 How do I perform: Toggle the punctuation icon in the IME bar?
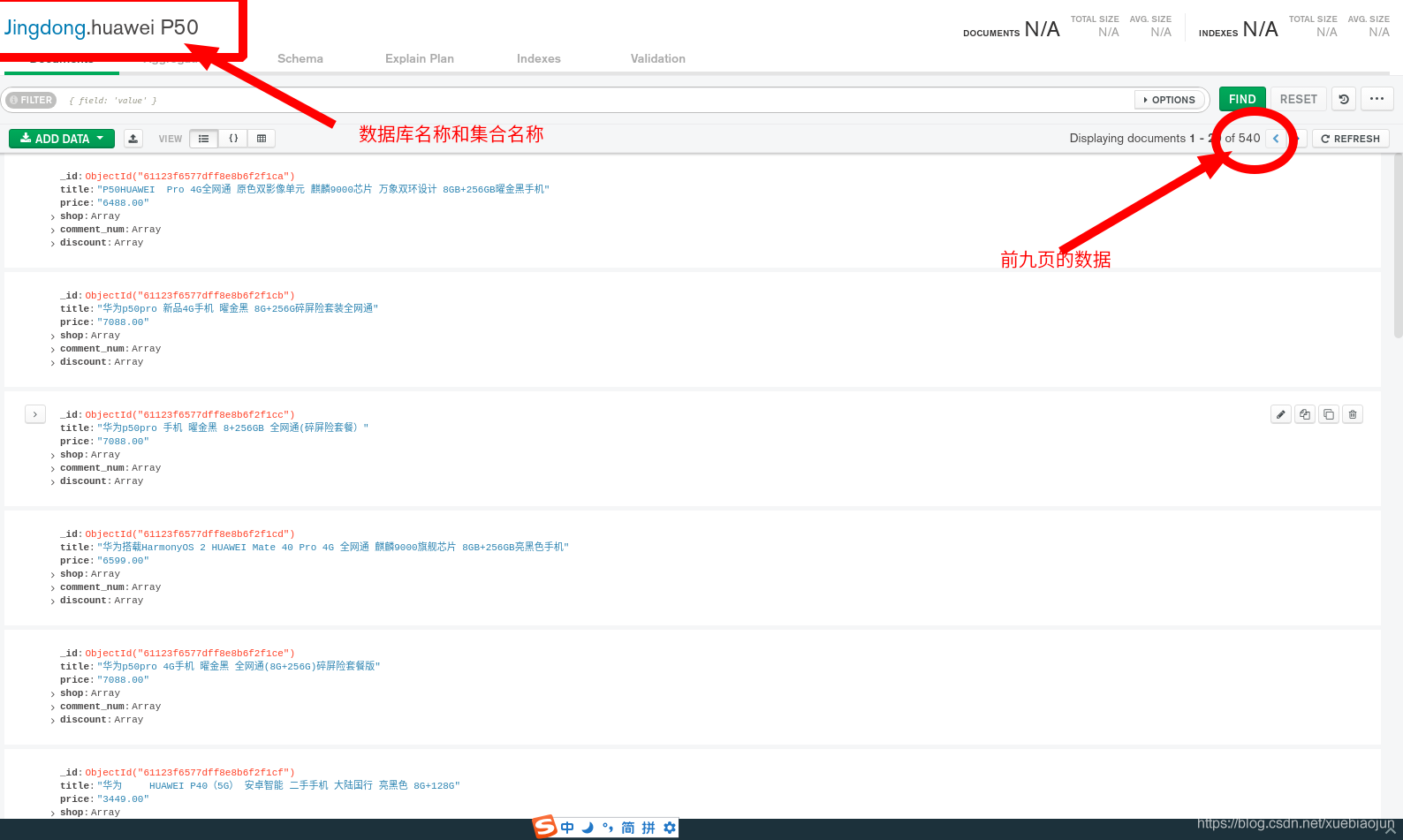[x=608, y=828]
